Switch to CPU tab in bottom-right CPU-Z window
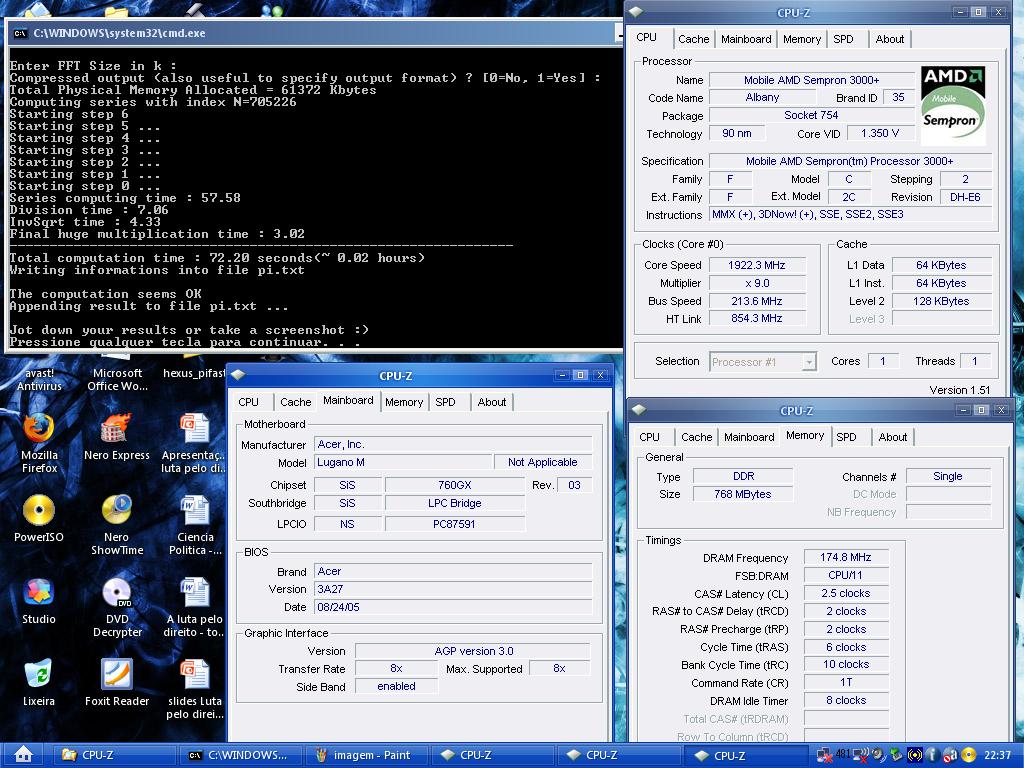 649,437
